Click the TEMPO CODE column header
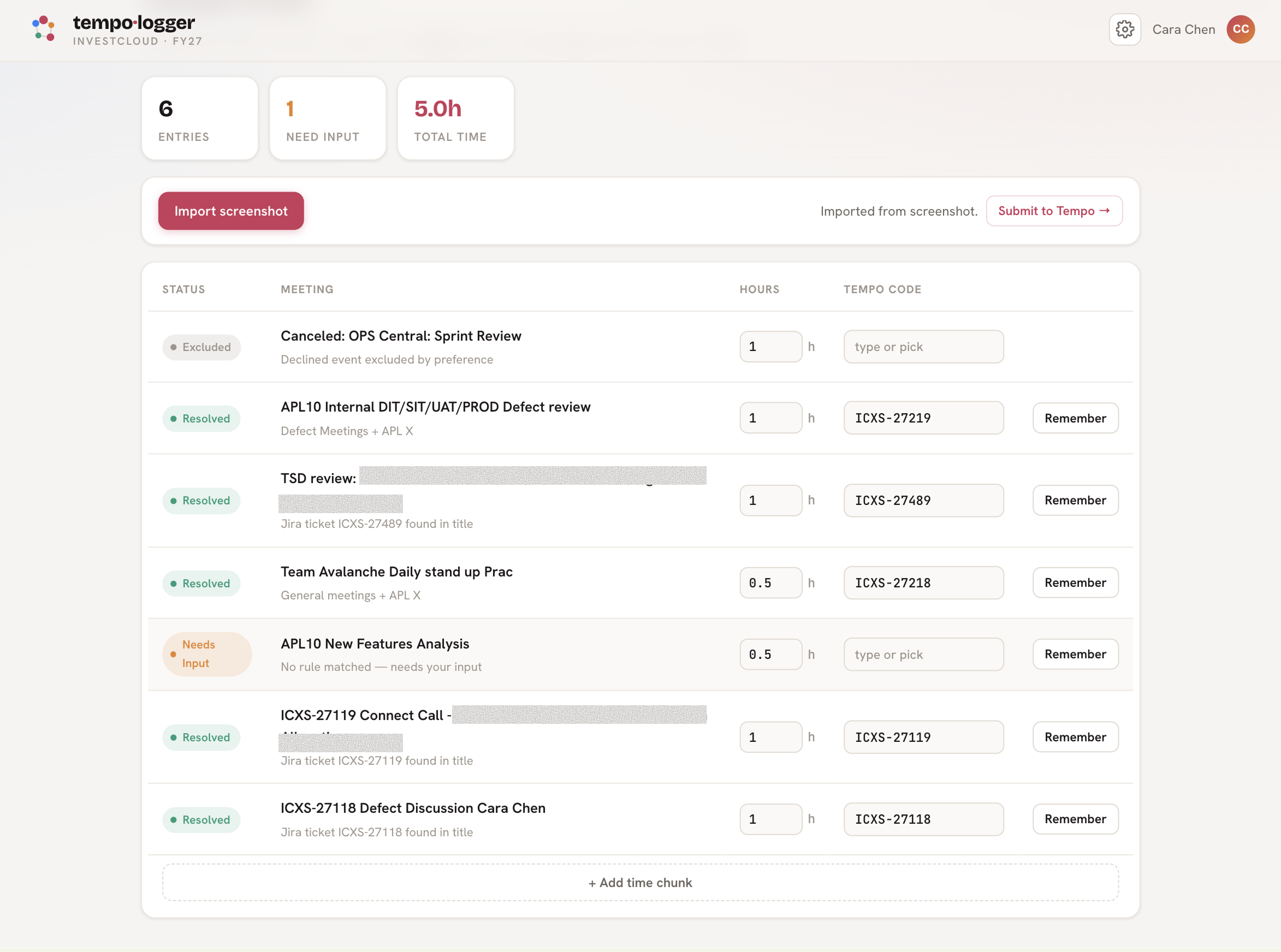Viewport: 1281px width, 952px height. (x=881, y=289)
